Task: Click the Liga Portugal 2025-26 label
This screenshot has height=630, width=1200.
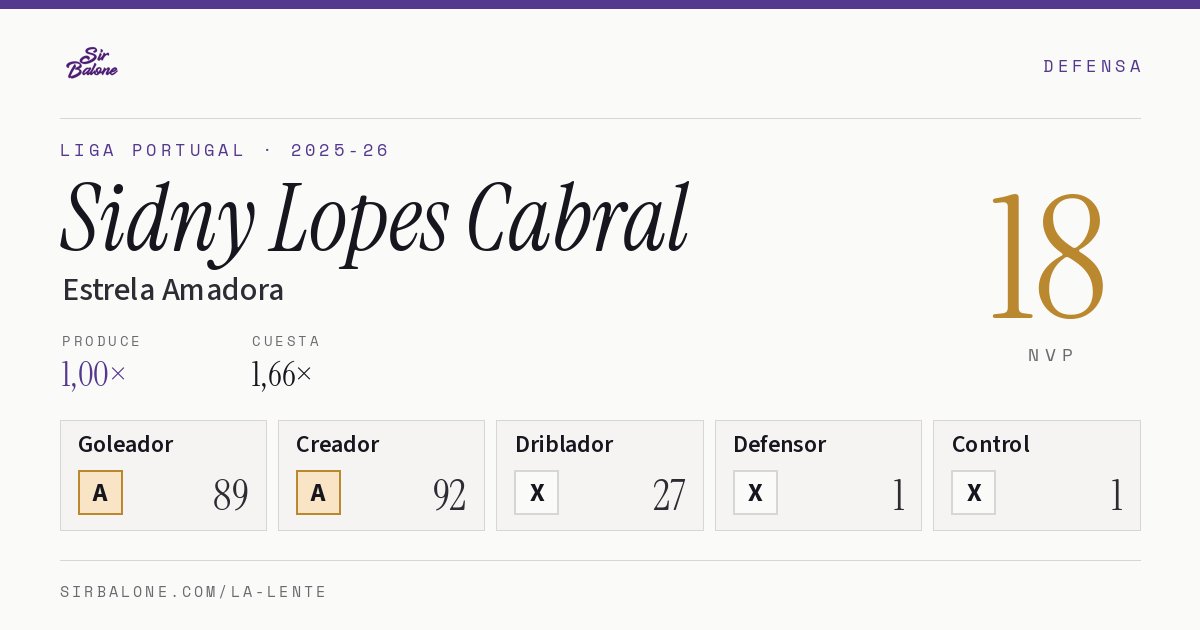Action: (225, 150)
